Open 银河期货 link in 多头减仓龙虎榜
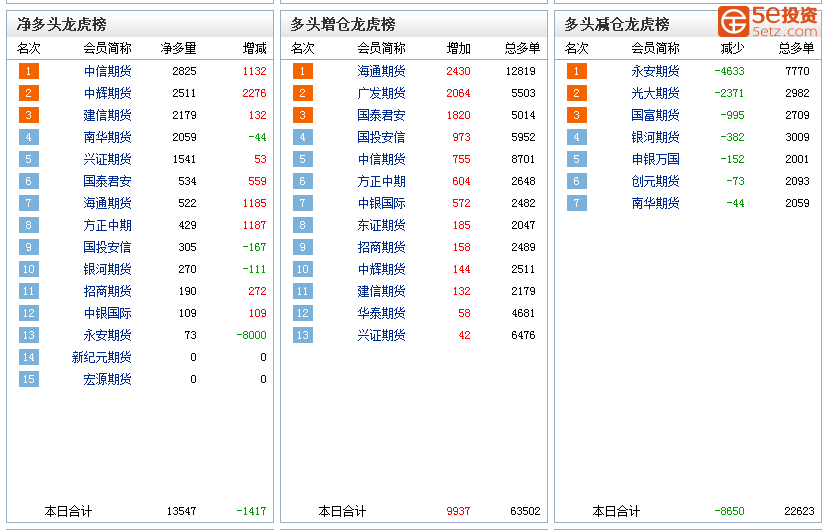This screenshot has width=825, height=530. (656, 137)
